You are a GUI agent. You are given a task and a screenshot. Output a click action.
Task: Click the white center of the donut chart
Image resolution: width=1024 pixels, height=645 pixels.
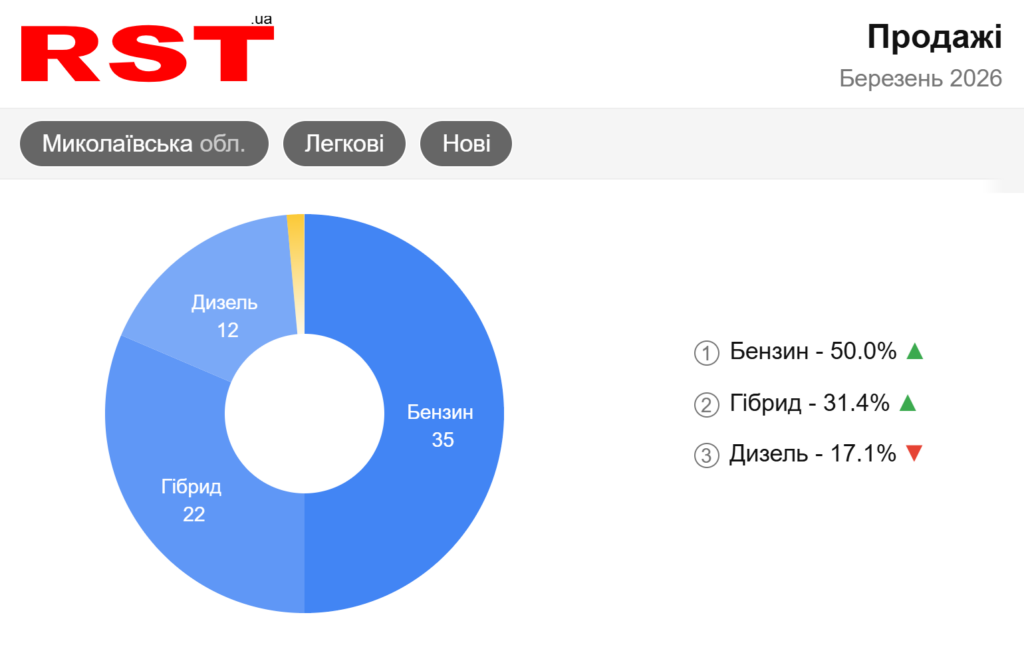(304, 413)
